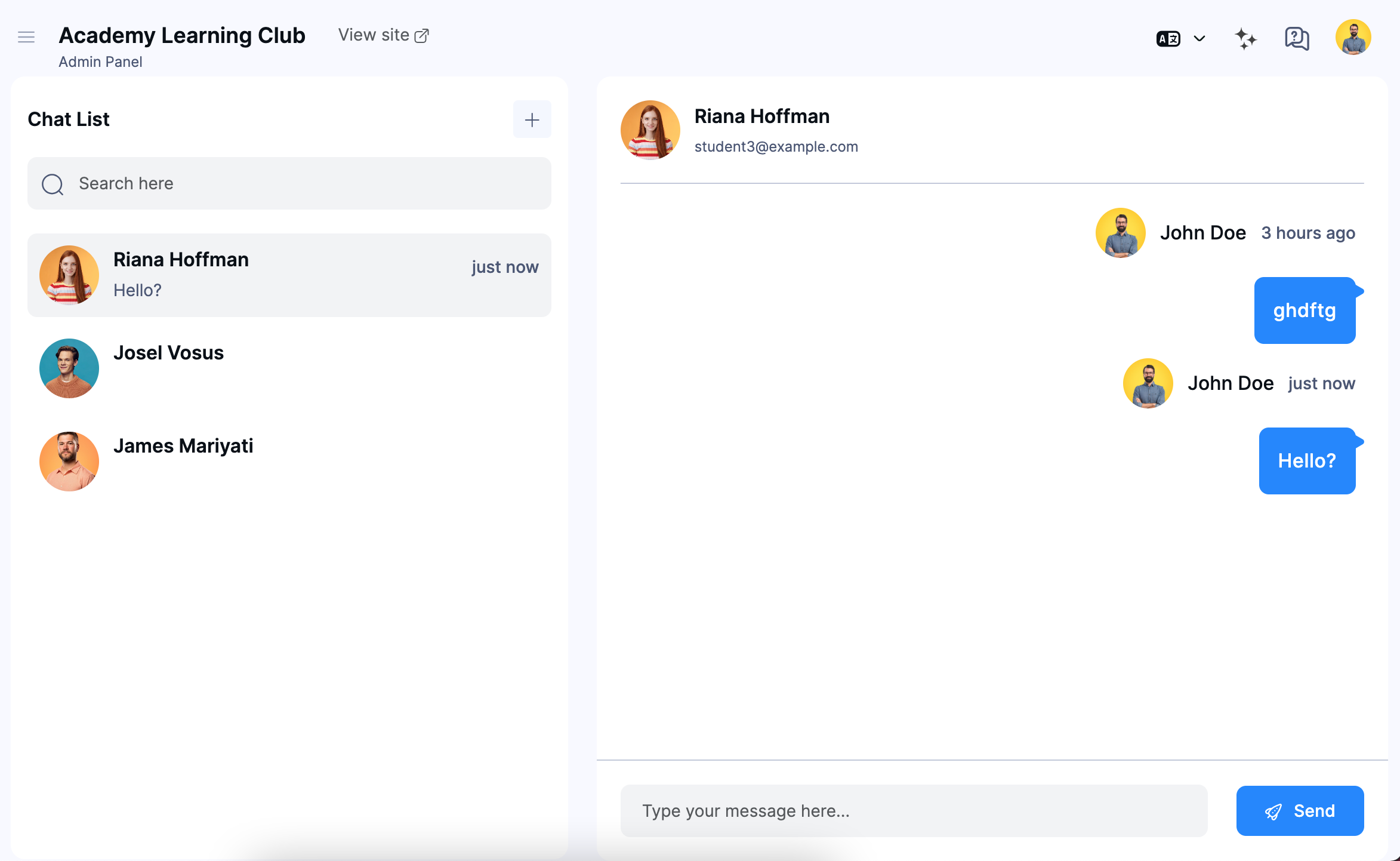The image size is (1400, 861).
Task: Click the ghdftg message bubble
Action: (1305, 310)
